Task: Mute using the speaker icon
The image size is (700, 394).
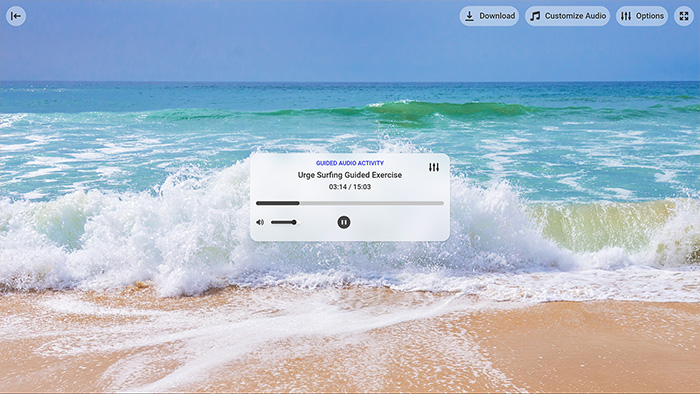Action: [260, 222]
